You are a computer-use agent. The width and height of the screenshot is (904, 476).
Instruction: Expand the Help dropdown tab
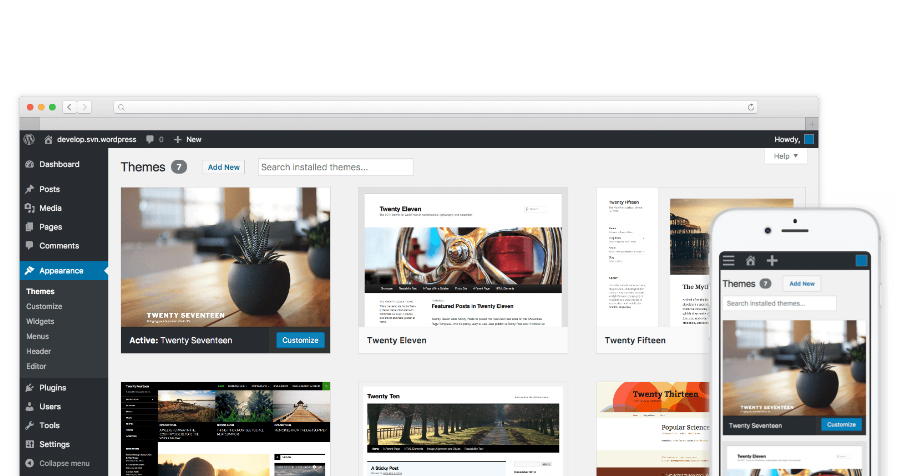[785, 156]
